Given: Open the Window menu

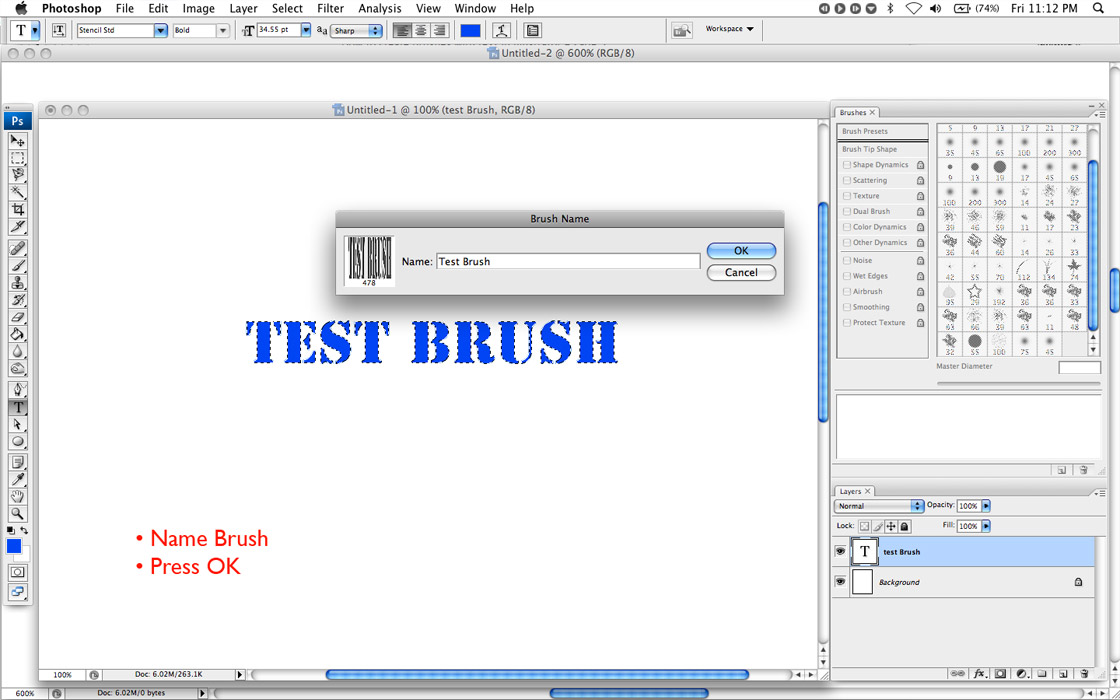Looking at the screenshot, I should pyautogui.click(x=476, y=9).
